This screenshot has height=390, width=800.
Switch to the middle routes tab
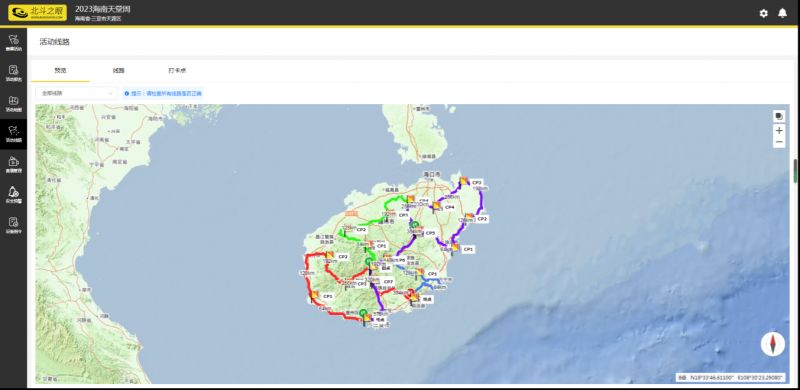118,70
